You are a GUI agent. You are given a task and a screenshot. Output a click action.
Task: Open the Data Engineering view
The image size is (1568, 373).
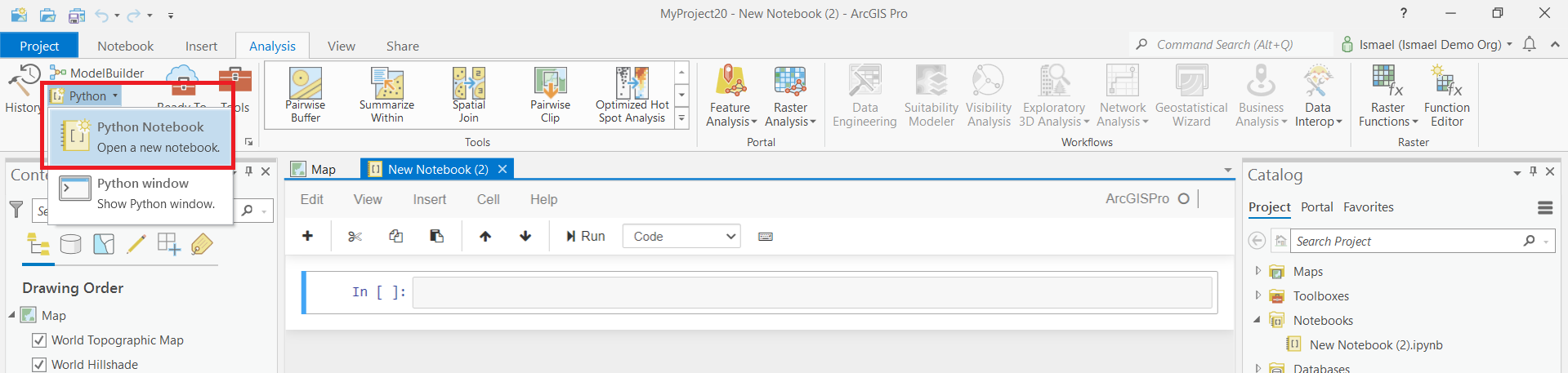(864, 96)
